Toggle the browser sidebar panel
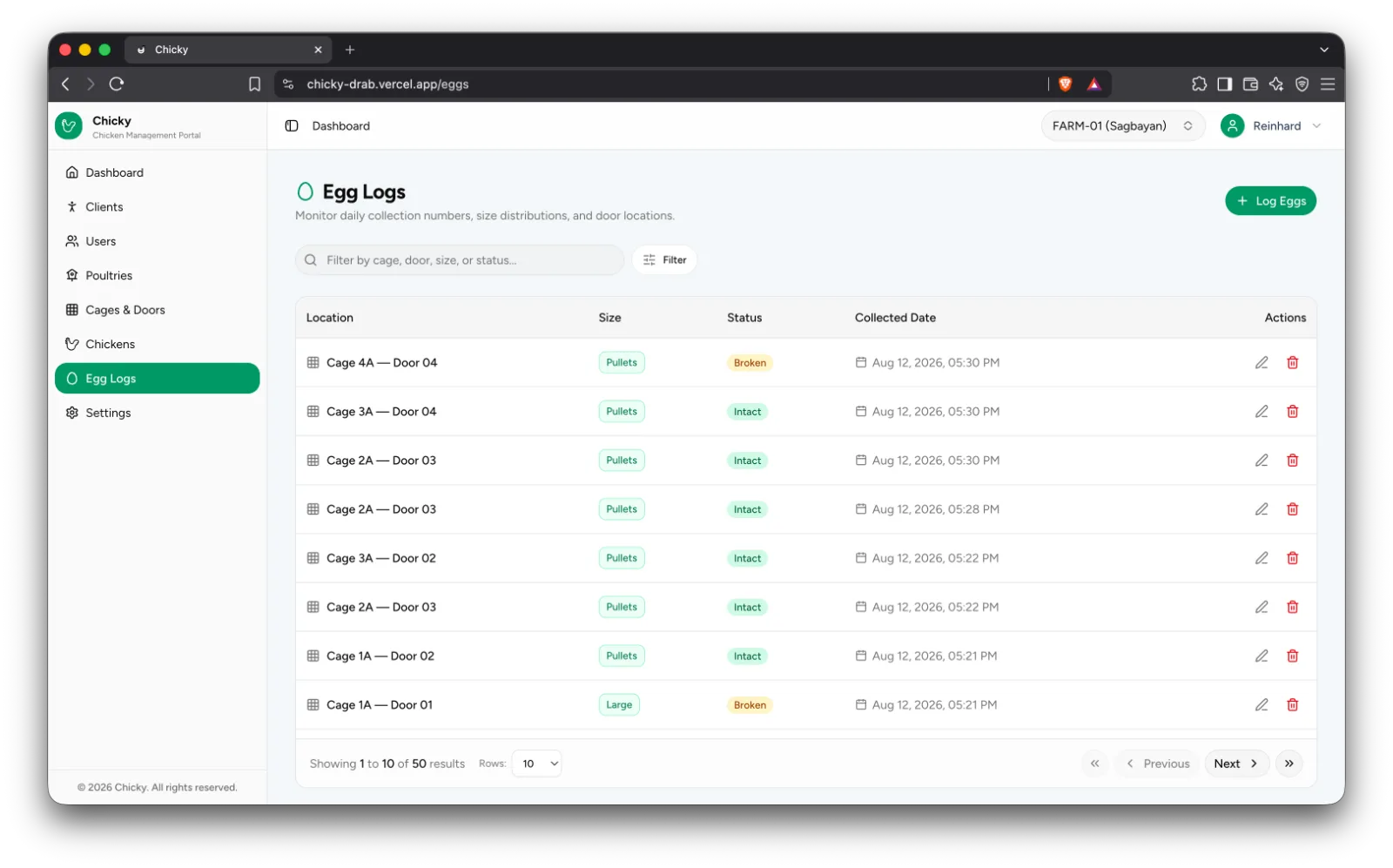1393x868 pixels. point(1224,84)
